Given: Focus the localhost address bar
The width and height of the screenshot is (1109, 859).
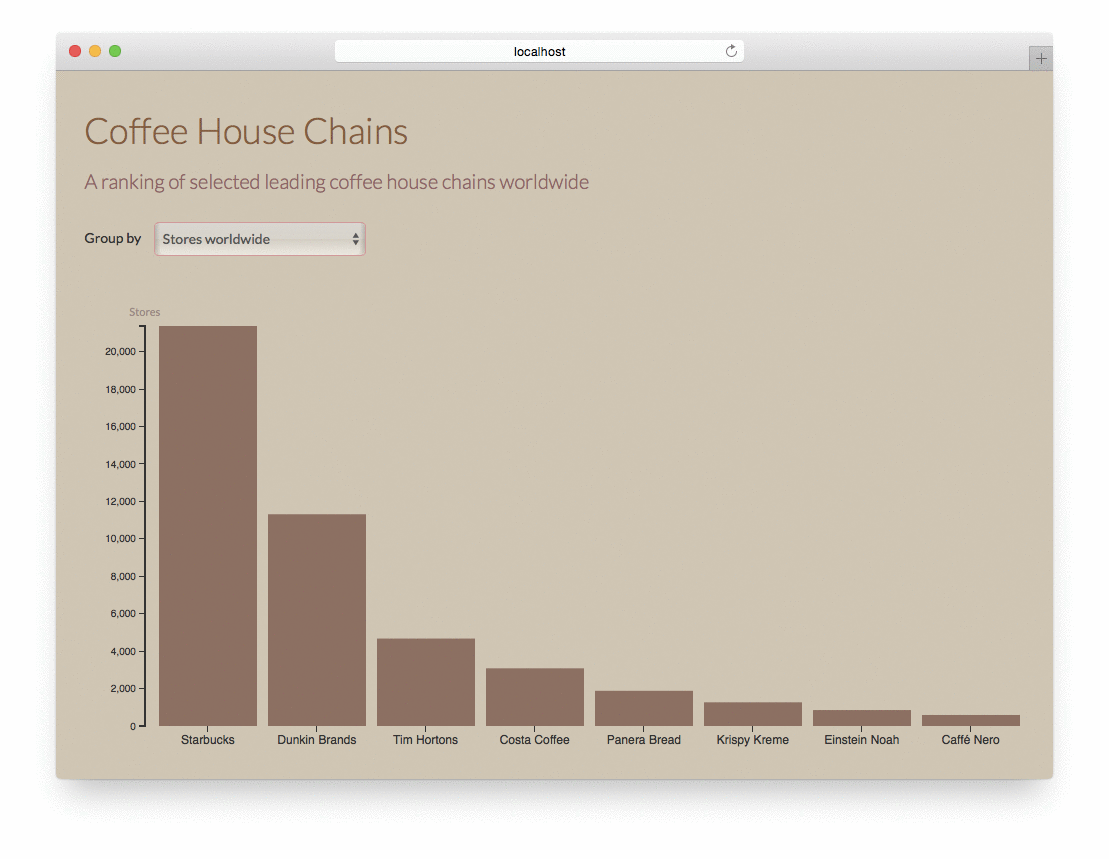Looking at the screenshot, I should pos(539,51).
